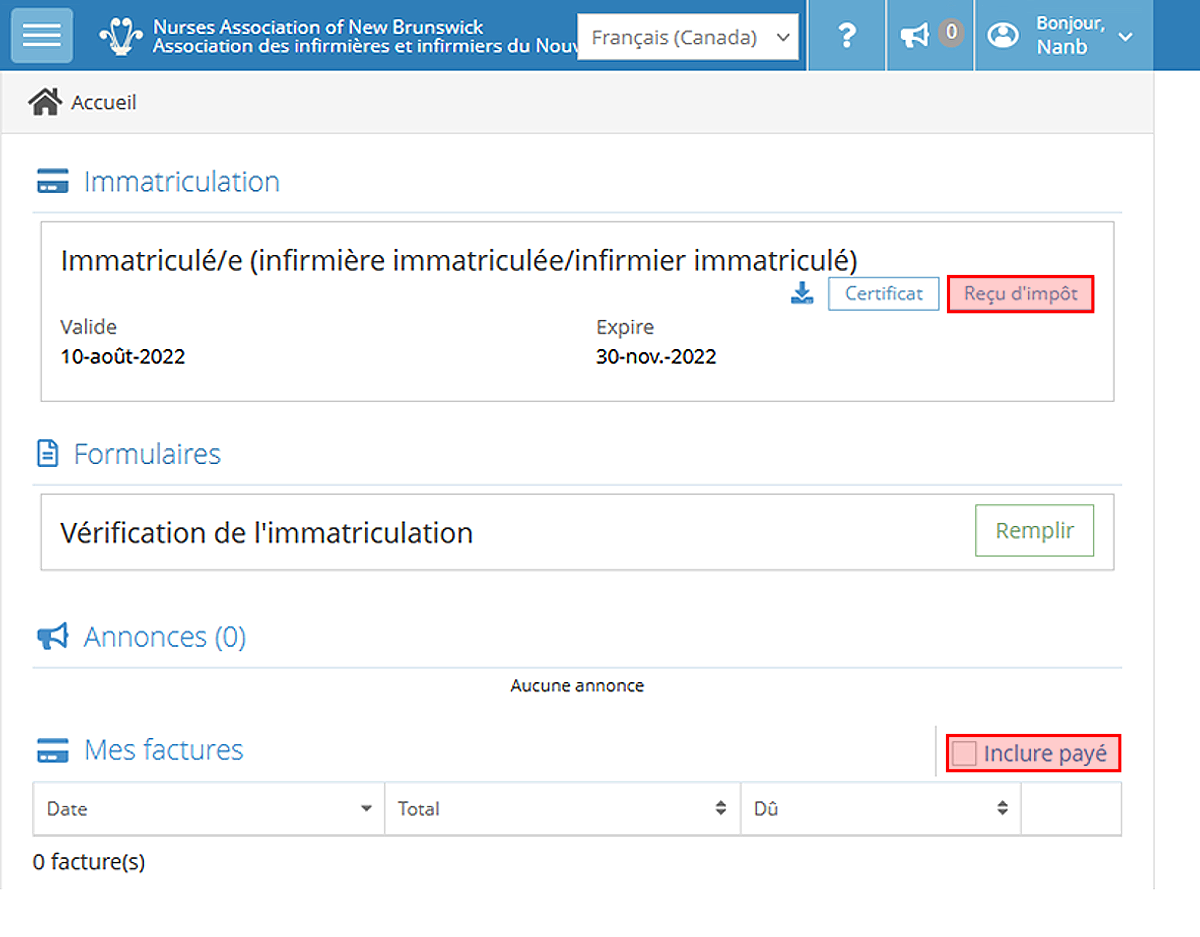Click the Formulaires document icon

coord(47,454)
